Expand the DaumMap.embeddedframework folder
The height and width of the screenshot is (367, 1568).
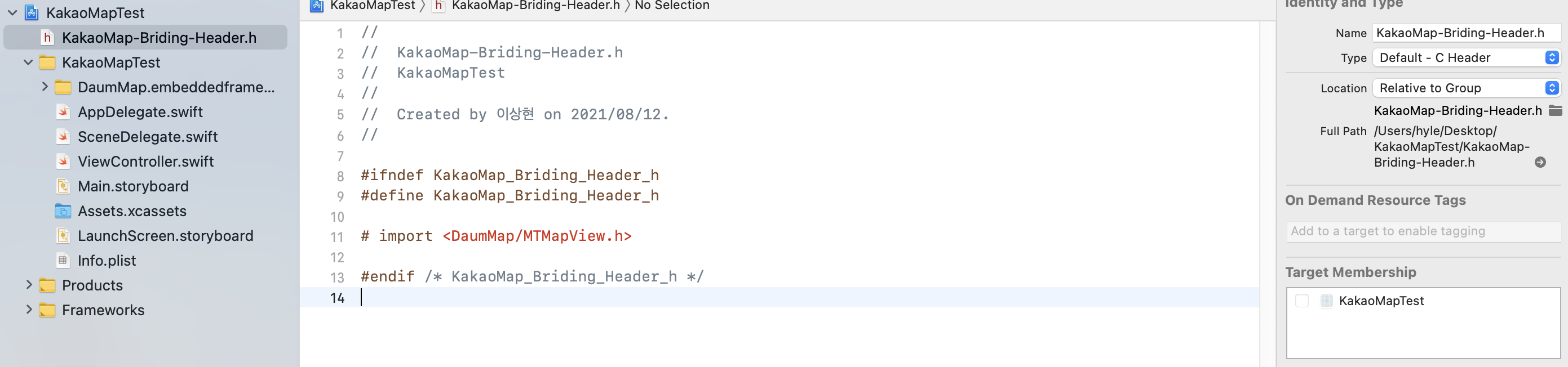tap(45, 87)
